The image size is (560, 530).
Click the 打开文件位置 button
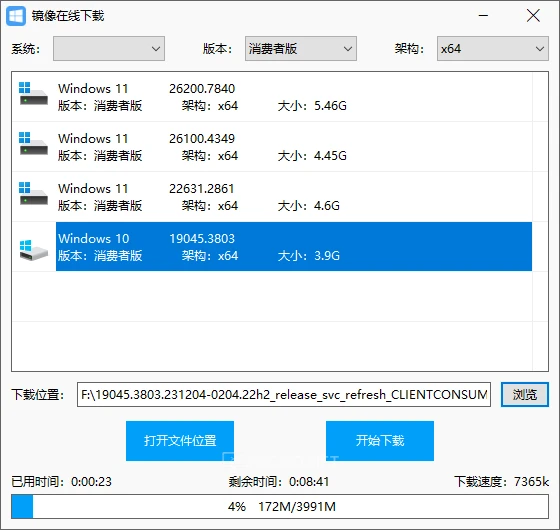[x=180, y=441]
